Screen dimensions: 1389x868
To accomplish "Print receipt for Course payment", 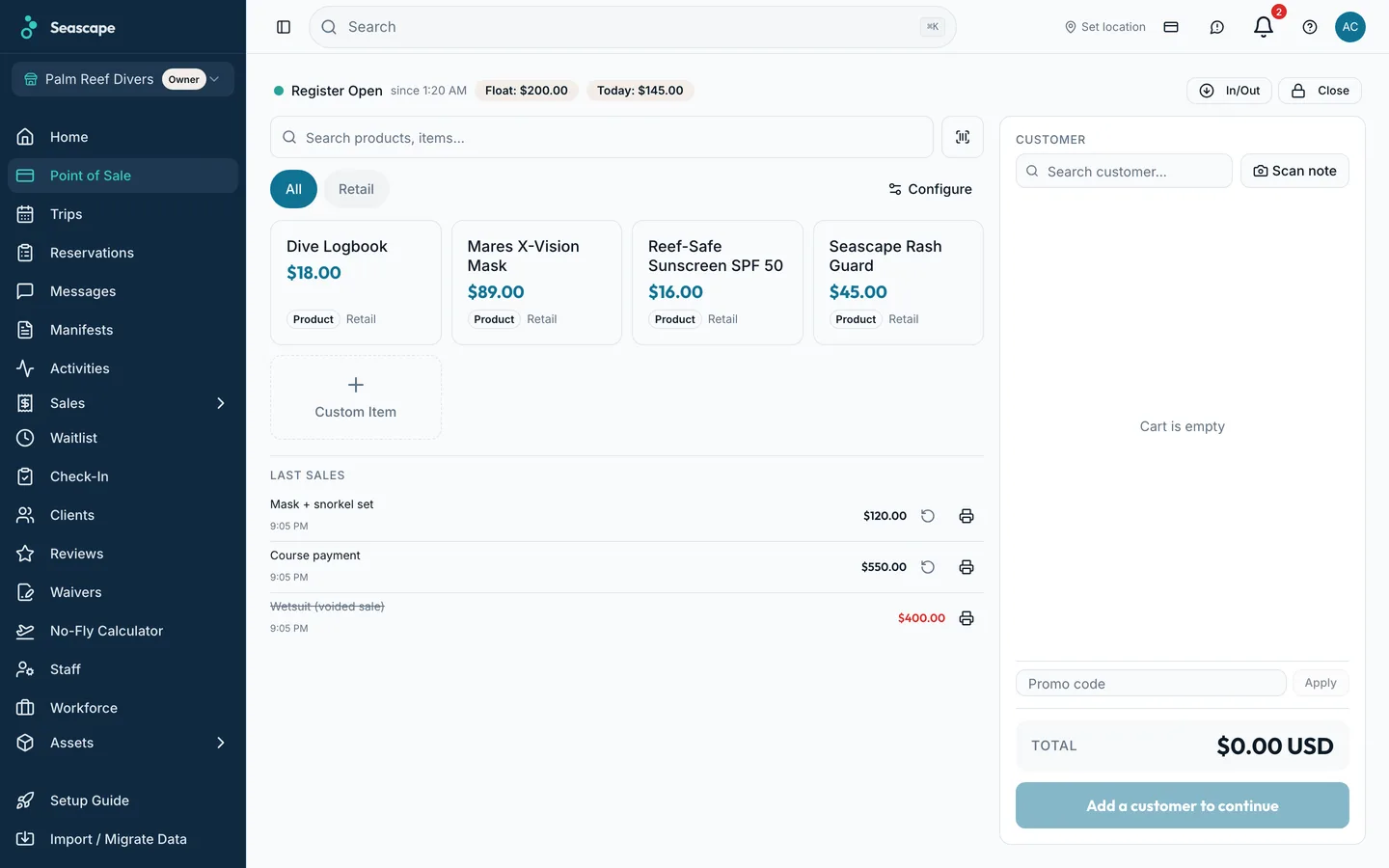I will 967,567.
